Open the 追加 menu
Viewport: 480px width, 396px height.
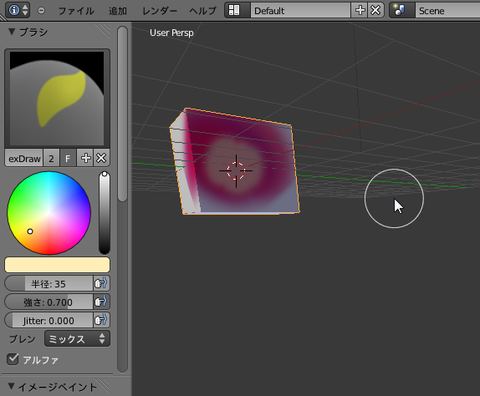point(118,11)
